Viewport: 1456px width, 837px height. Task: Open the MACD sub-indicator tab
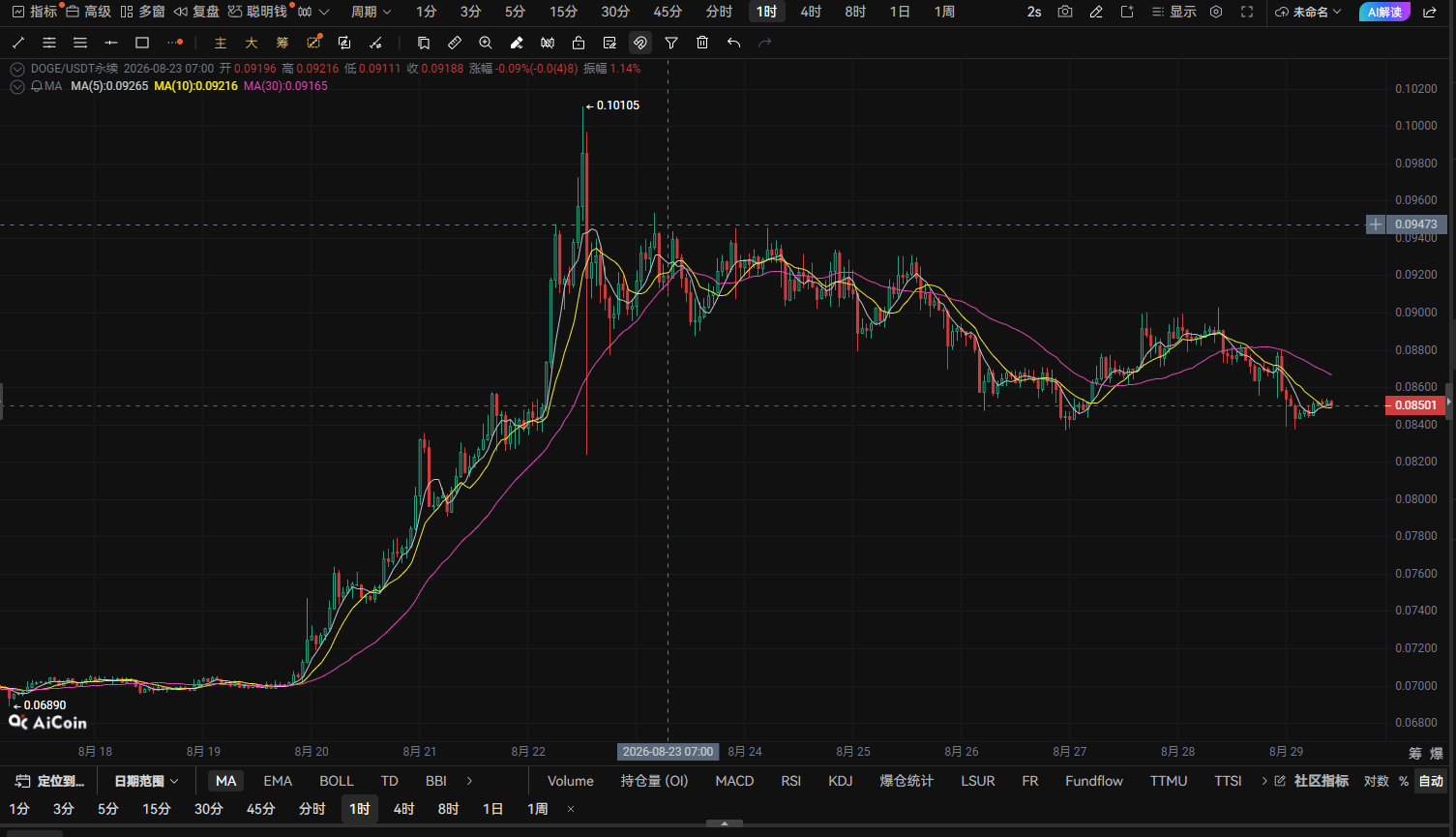734,781
